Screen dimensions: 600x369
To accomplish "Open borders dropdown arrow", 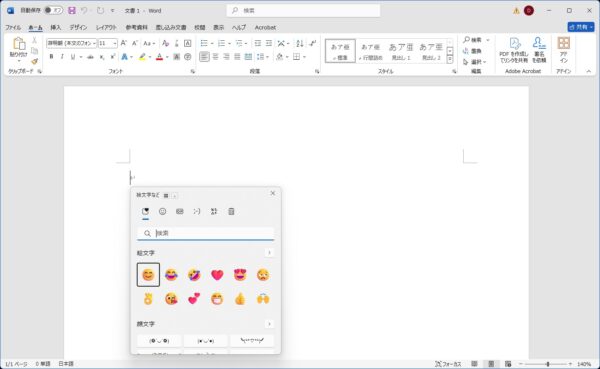I will (x=305, y=57).
